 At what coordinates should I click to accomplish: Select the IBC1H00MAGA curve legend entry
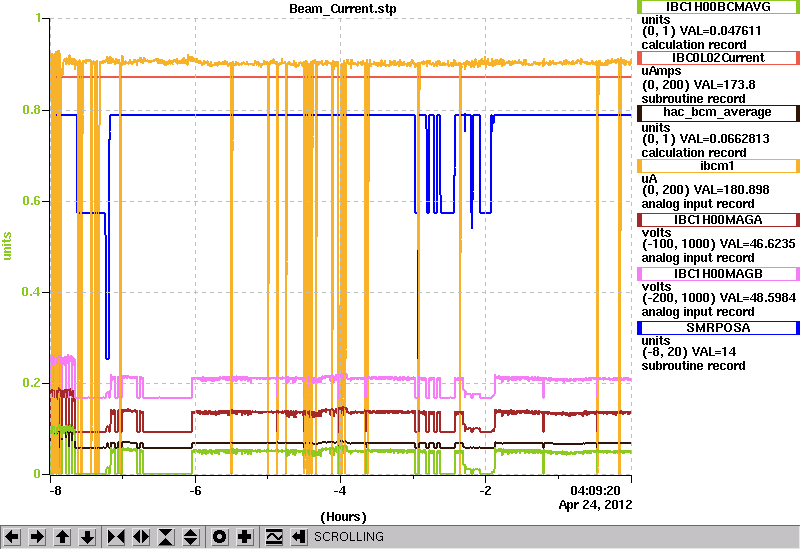point(718,220)
